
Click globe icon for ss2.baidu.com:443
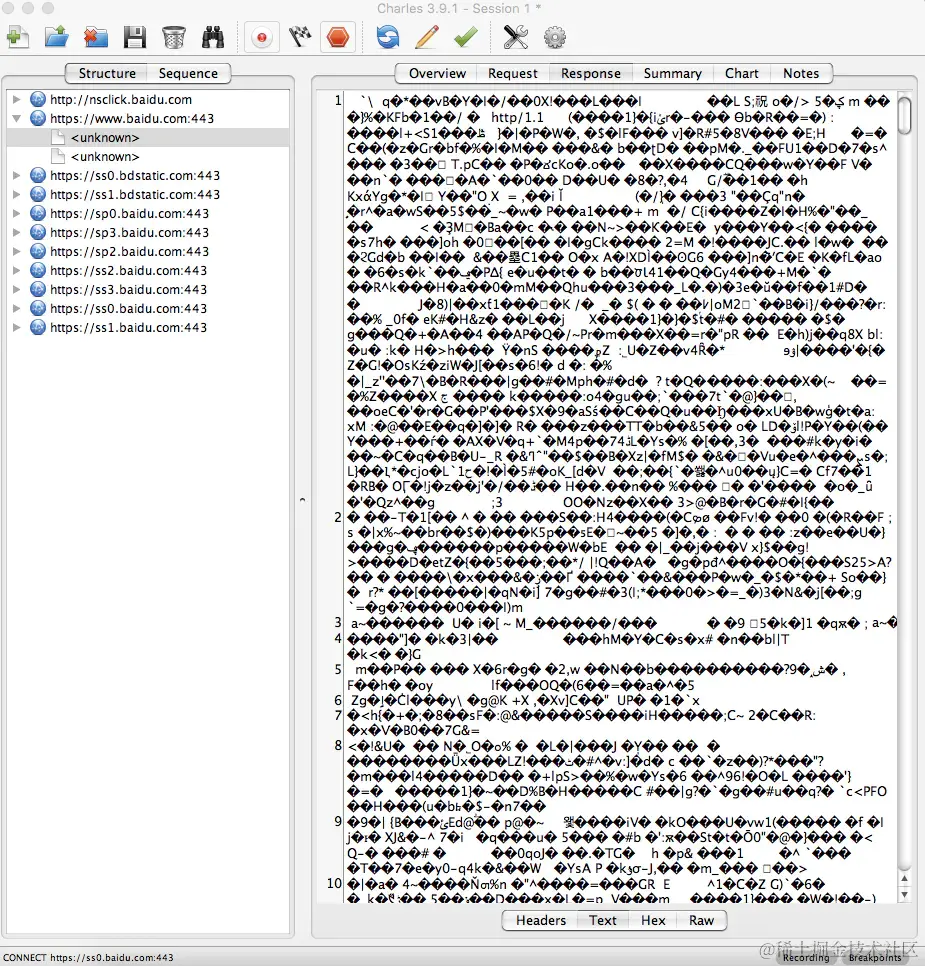tap(38, 270)
